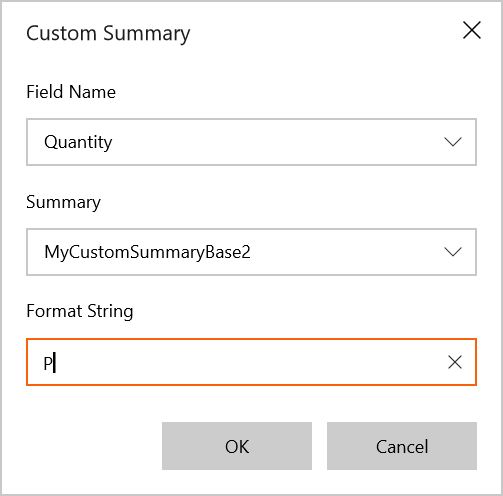503x496 pixels.
Task: Open the MyCustomSummaryBase2 combo box
Action: pyautogui.click(x=251, y=252)
